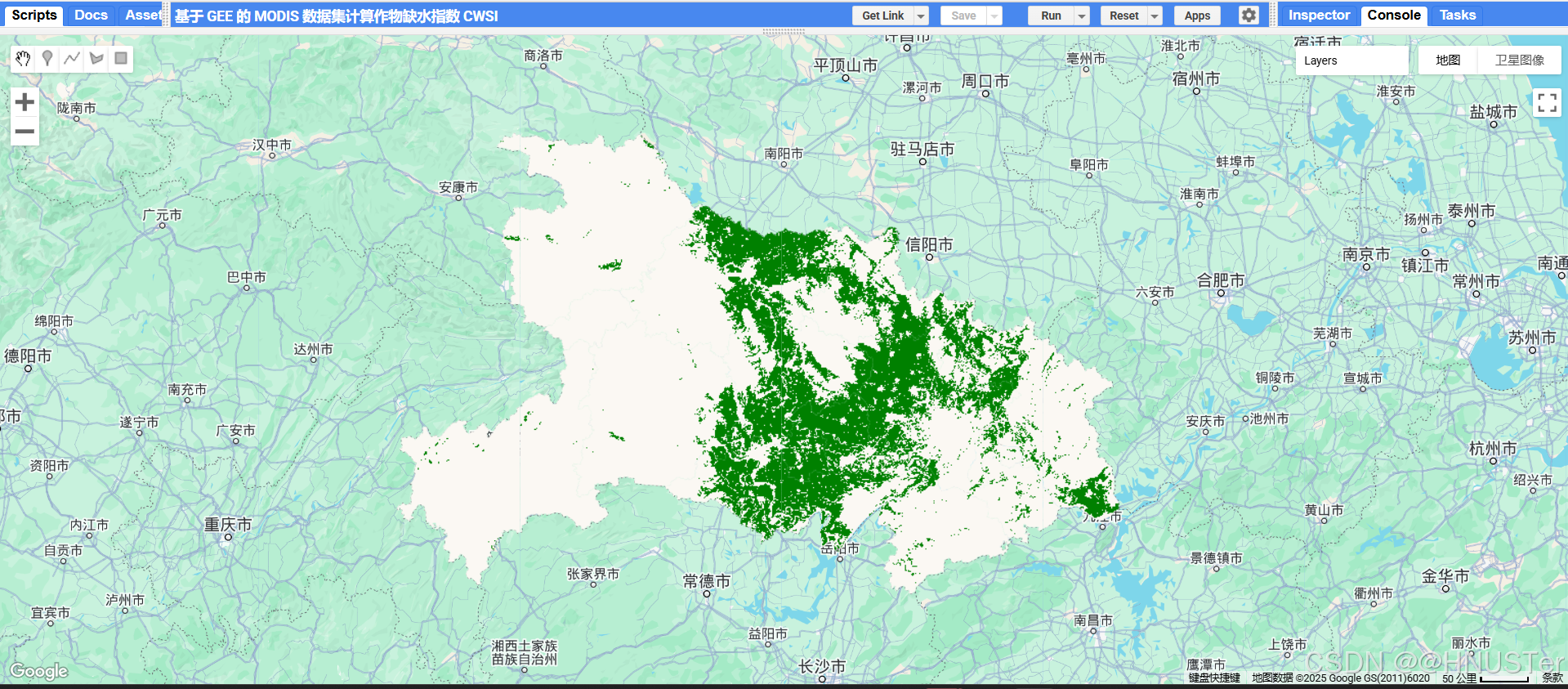Click the 南阳市 city label

coord(784,153)
